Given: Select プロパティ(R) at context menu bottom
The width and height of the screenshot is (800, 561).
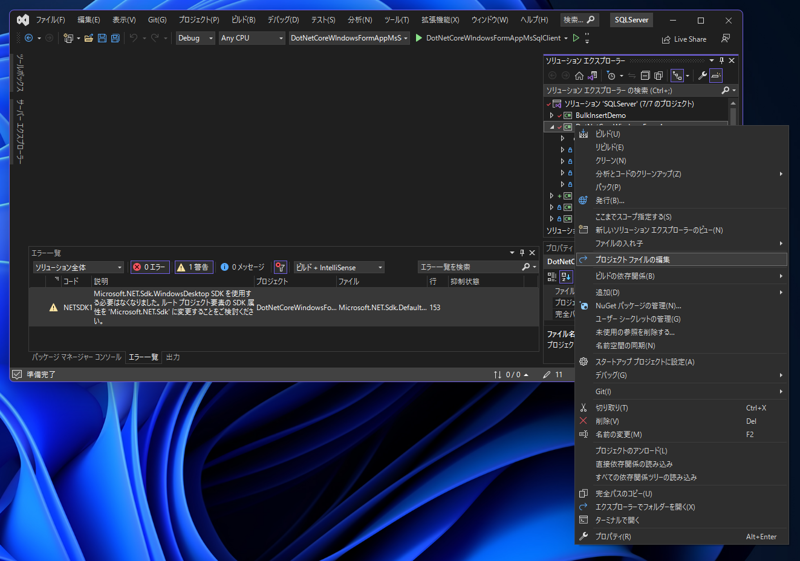Looking at the screenshot, I should pos(682,537).
